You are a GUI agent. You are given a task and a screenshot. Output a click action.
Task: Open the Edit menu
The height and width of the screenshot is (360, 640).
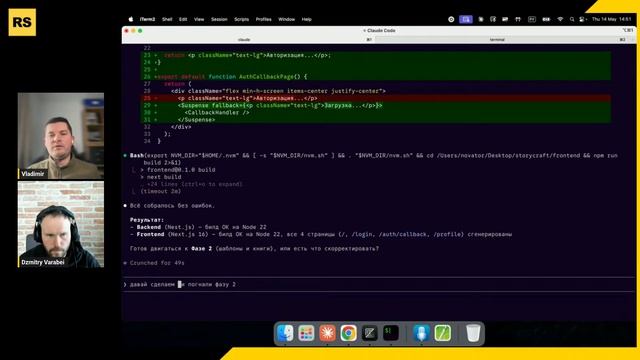183,19
